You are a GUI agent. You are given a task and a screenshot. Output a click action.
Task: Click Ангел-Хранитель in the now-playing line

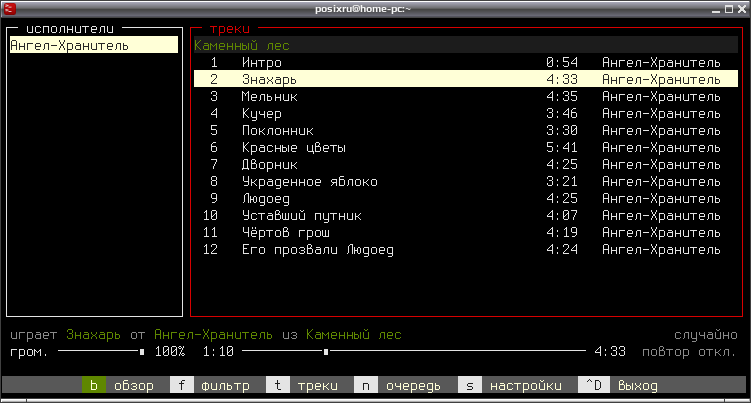point(213,334)
